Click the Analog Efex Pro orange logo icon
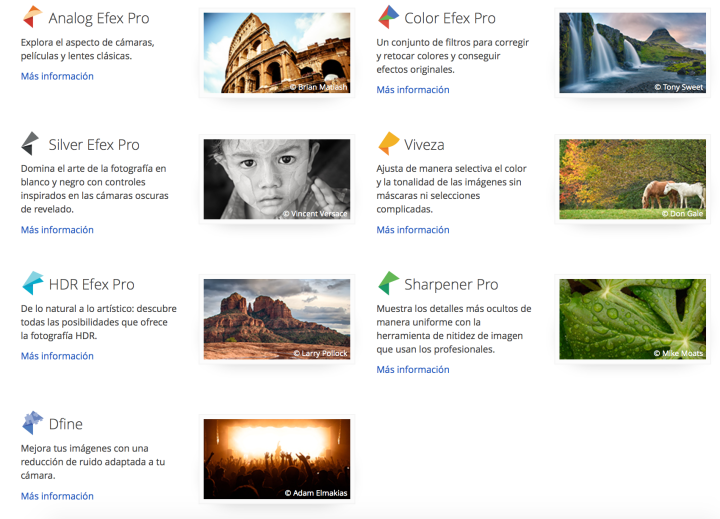Screen dimensions: 720x519 click(32, 17)
